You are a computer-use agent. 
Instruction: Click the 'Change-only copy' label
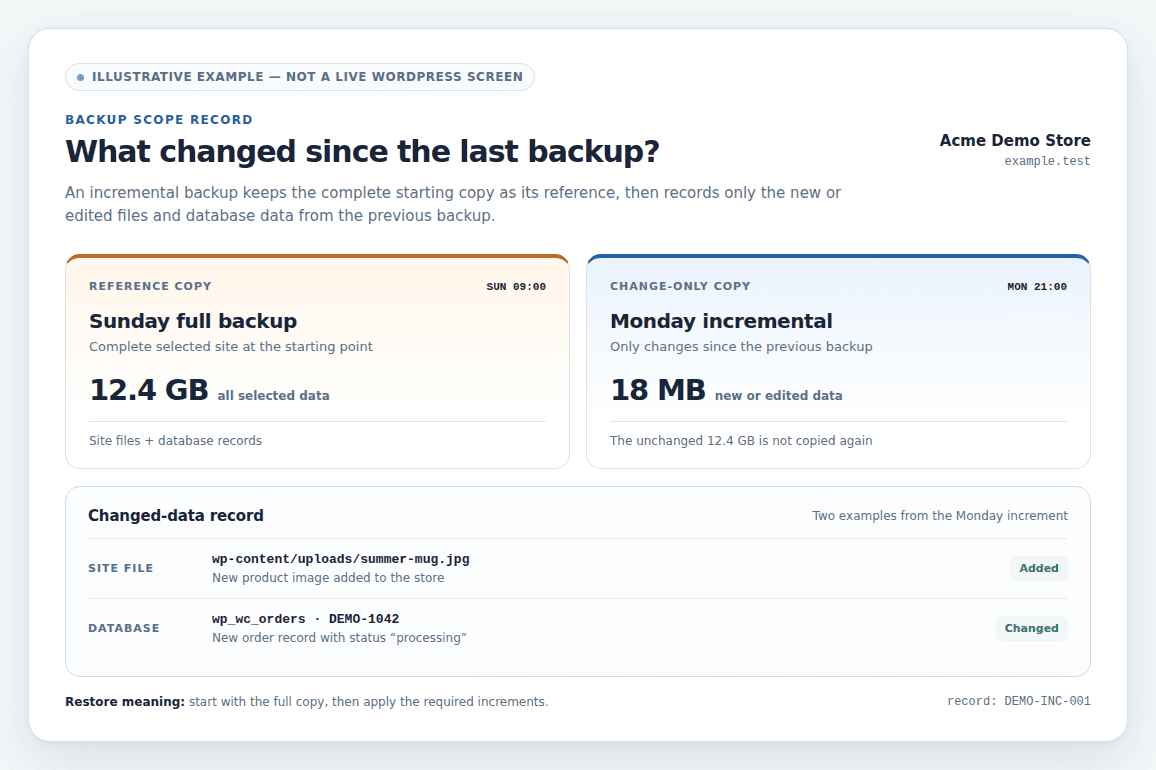680,286
